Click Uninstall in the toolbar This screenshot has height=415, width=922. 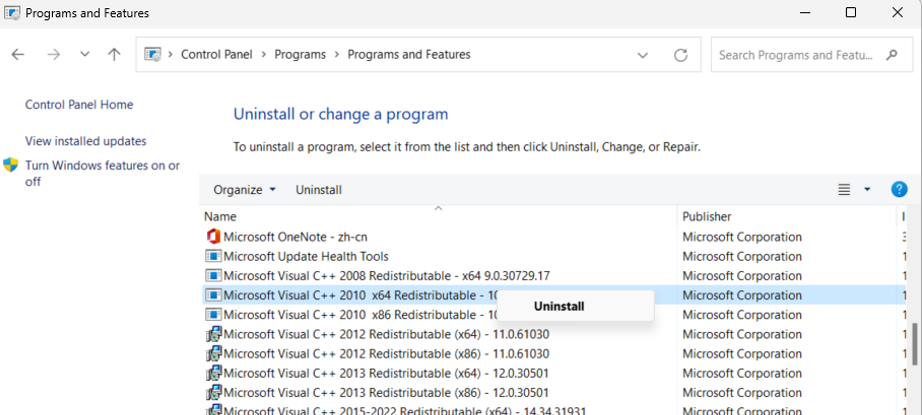click(319, 190)
